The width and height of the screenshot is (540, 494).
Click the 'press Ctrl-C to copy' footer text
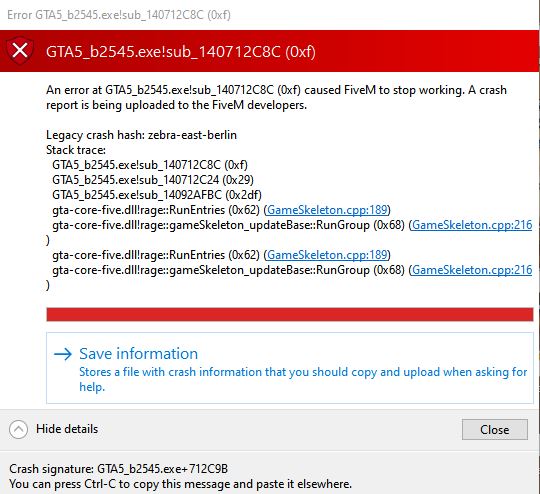click(x=180, y=484)
